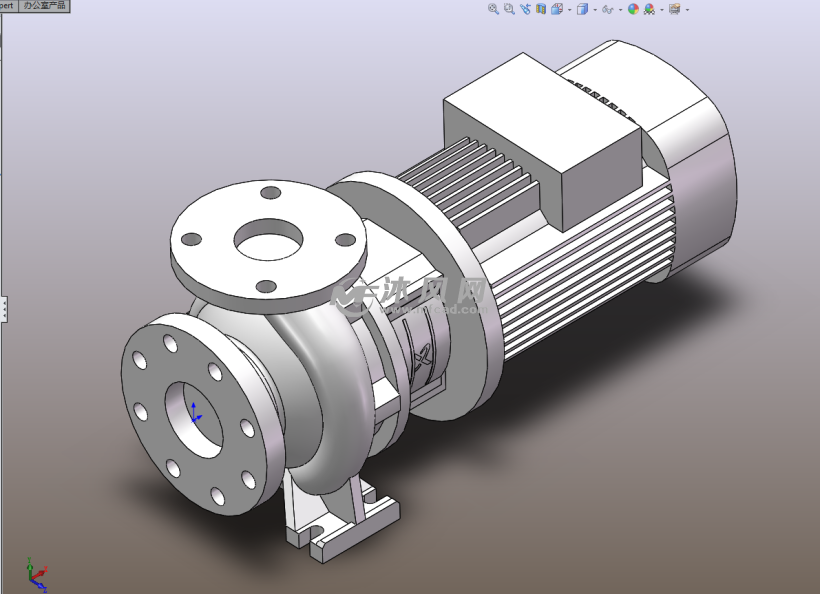Click the Edit Appearance color ball
Viewport: 820px width, 594px height.
coord(633,9)
